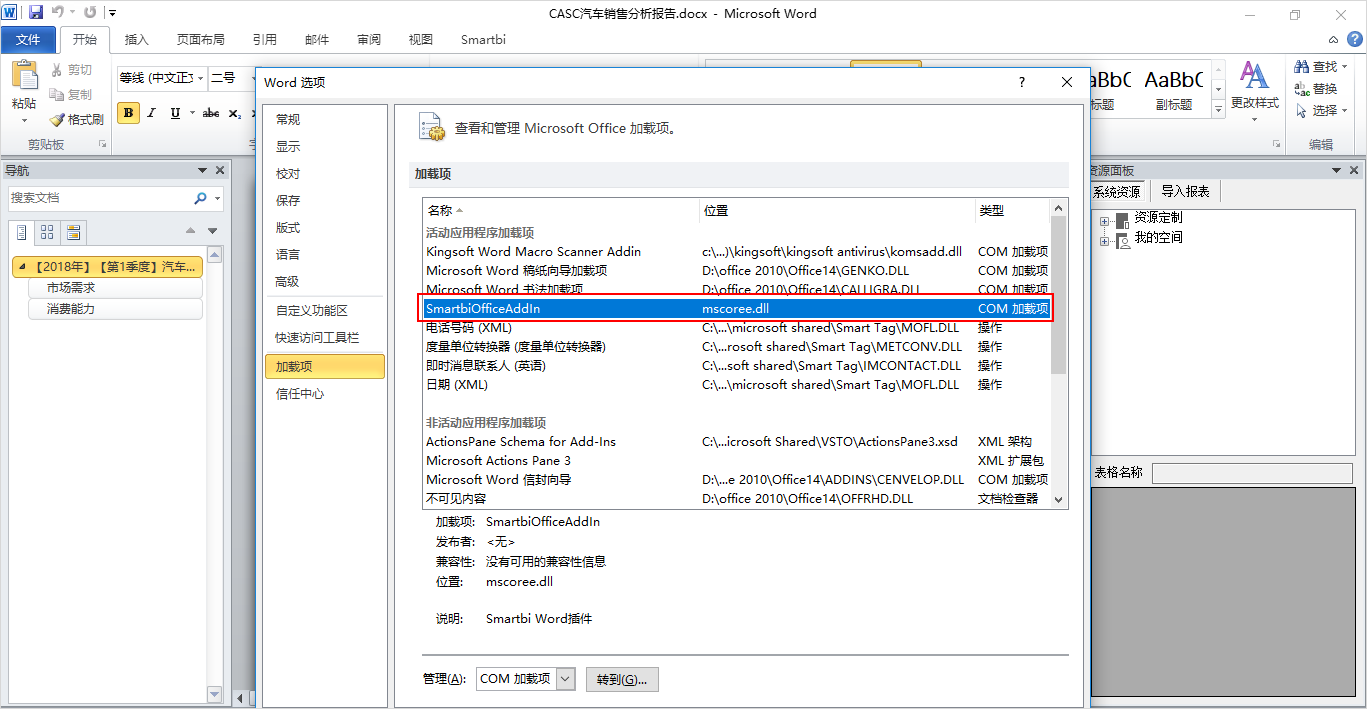Select the Format Painter (格式刷) brush
Image resolution: width=1367 pixels, height=709 pixels.
[x=57, y=119]
